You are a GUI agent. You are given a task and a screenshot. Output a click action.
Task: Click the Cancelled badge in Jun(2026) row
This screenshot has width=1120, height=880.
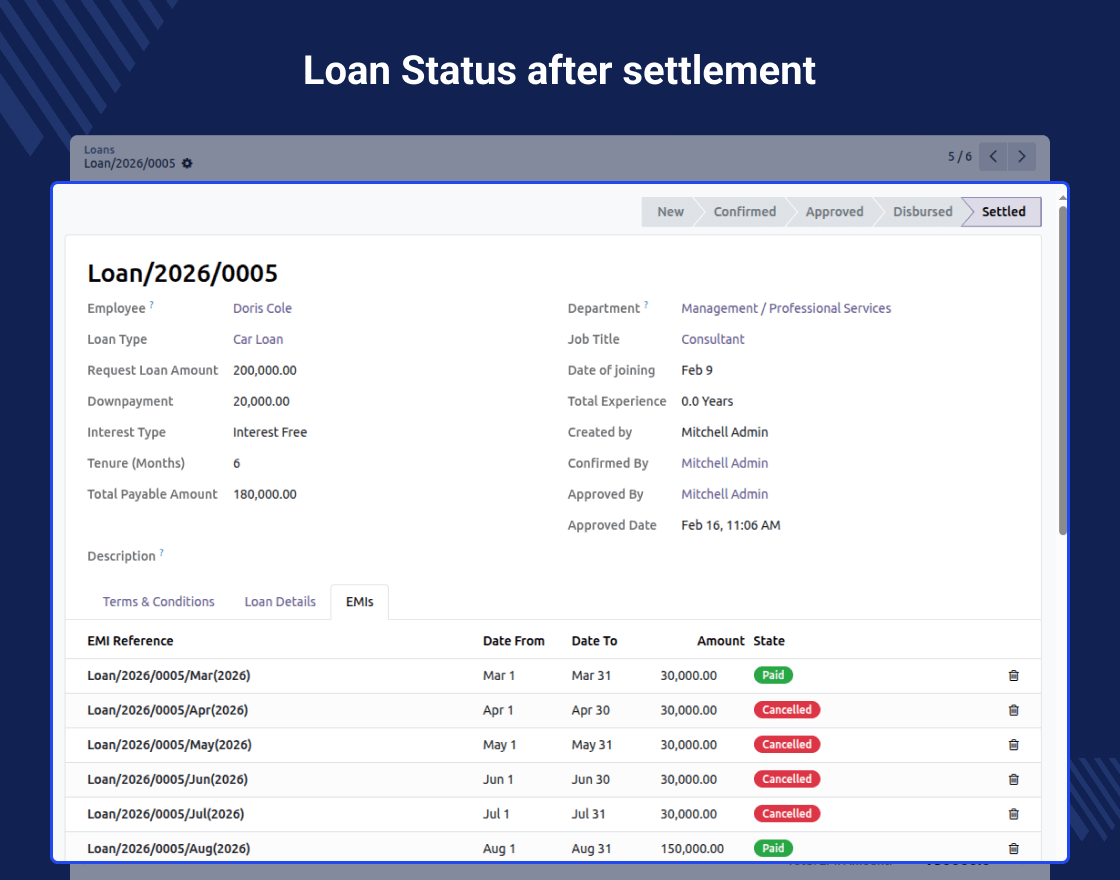(x=786, y=779)
